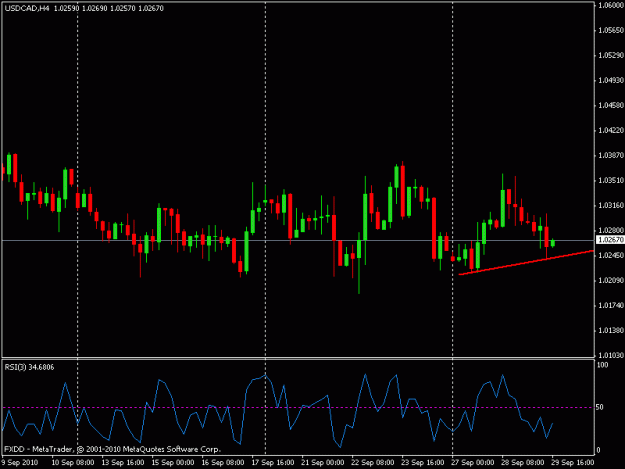Click the price scale value 1.03510

click(611, 181)
